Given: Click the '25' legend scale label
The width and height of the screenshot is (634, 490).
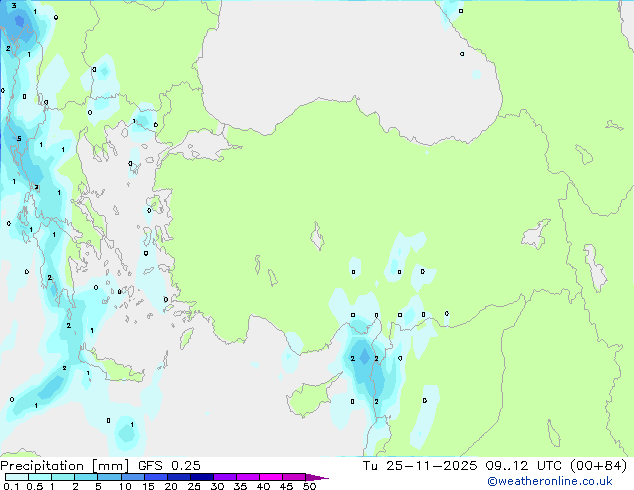Looking at the screenshot, I should 194,486.
